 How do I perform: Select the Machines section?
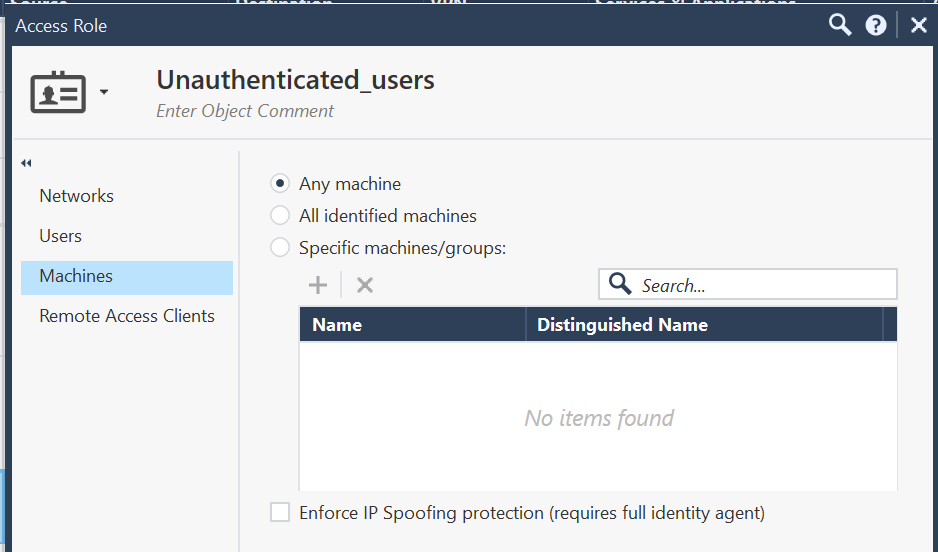click(x=76, y=276)
